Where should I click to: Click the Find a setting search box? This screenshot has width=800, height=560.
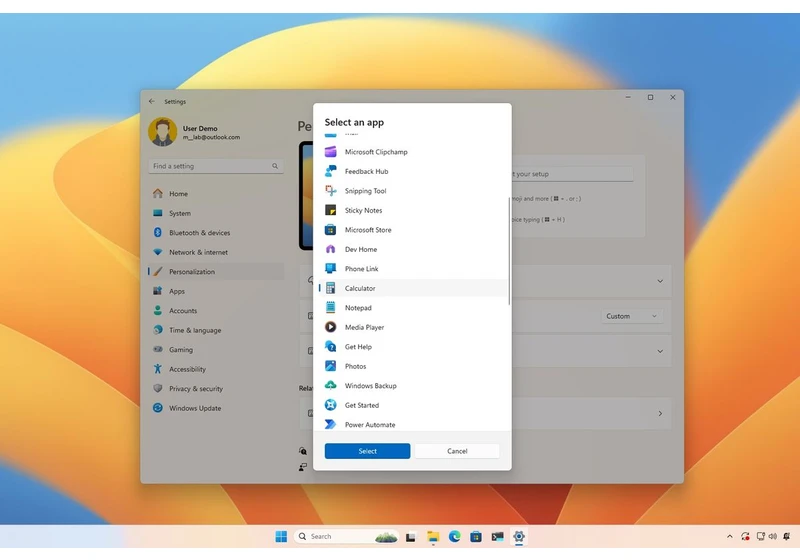tap(216, 166)
